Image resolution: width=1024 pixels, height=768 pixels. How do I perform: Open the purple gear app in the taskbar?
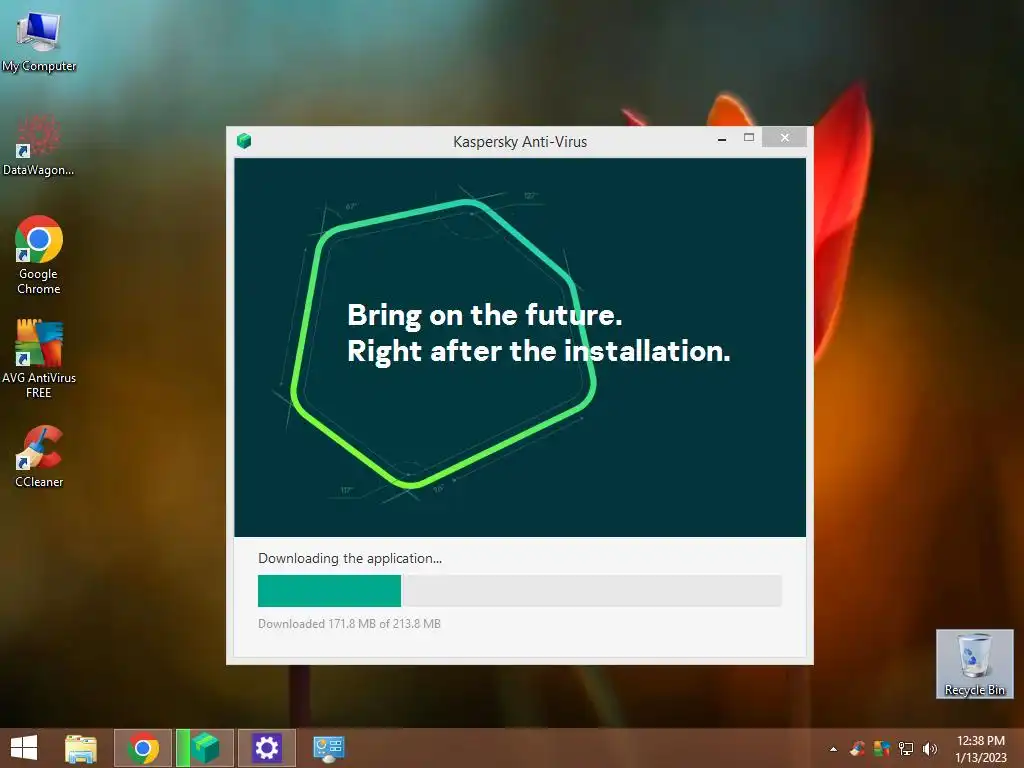(266, 748)
